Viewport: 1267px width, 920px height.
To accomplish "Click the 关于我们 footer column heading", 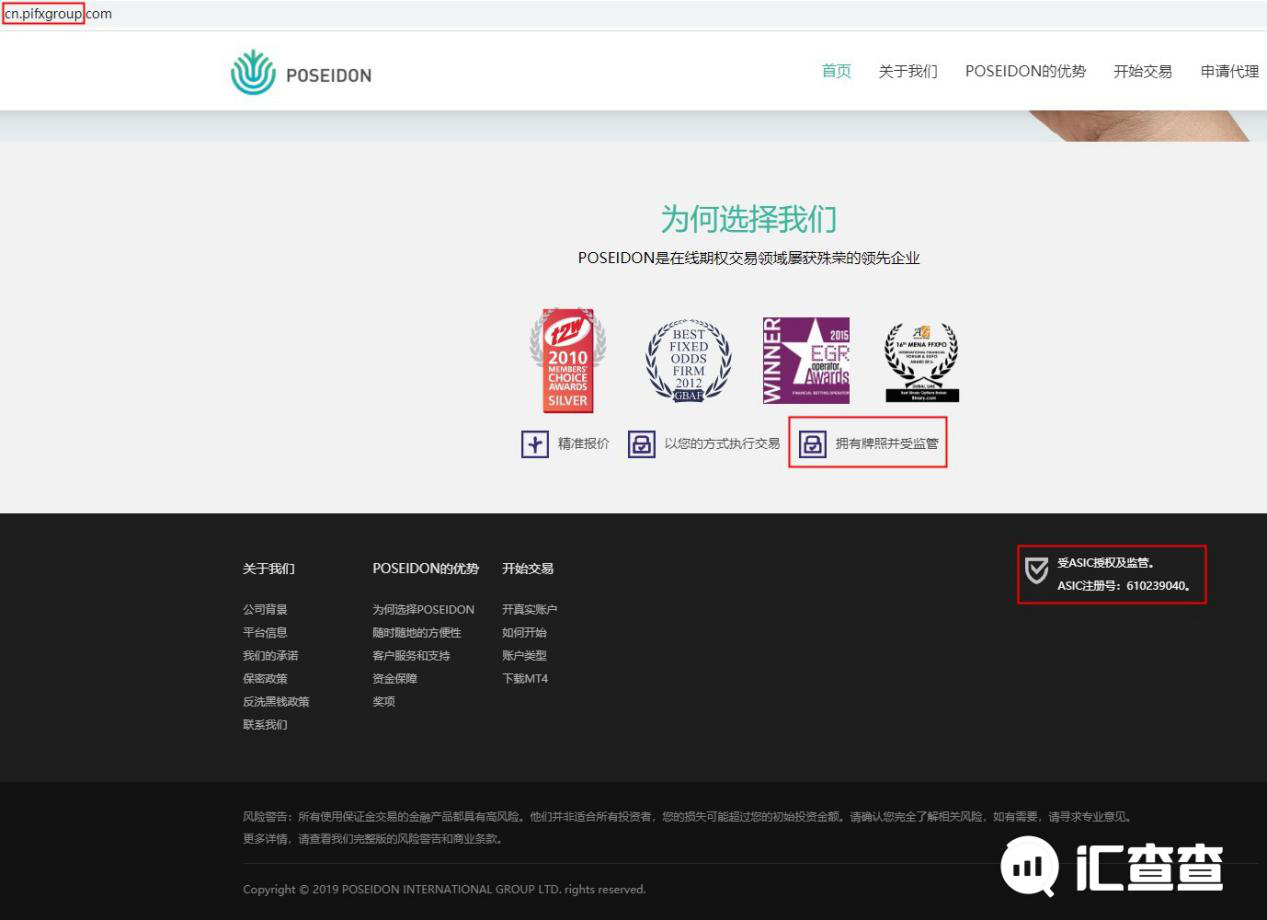I will pos(269,568).
